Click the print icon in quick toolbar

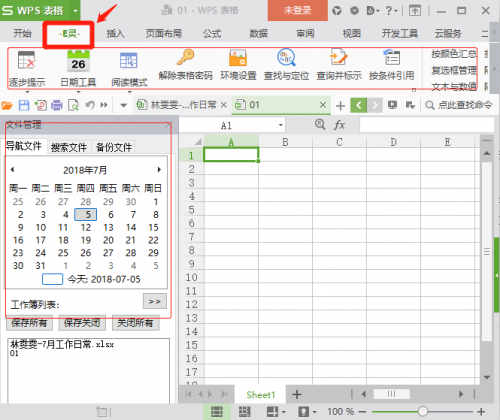tap(57, 105)
